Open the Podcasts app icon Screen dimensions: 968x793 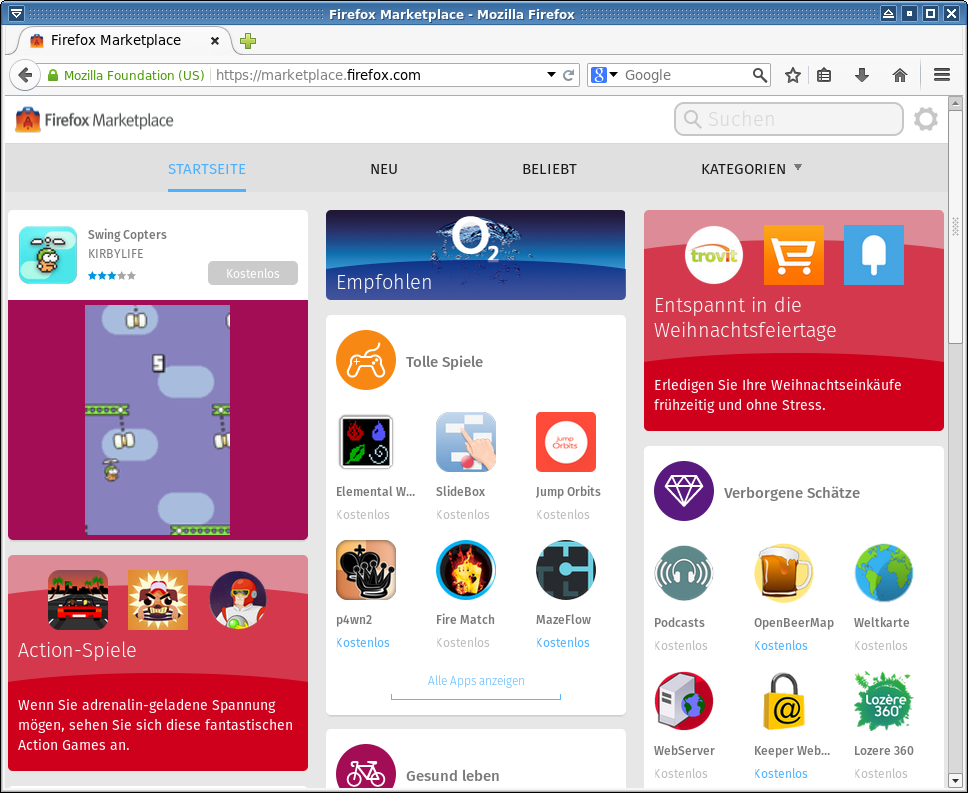tap(683, 573)
